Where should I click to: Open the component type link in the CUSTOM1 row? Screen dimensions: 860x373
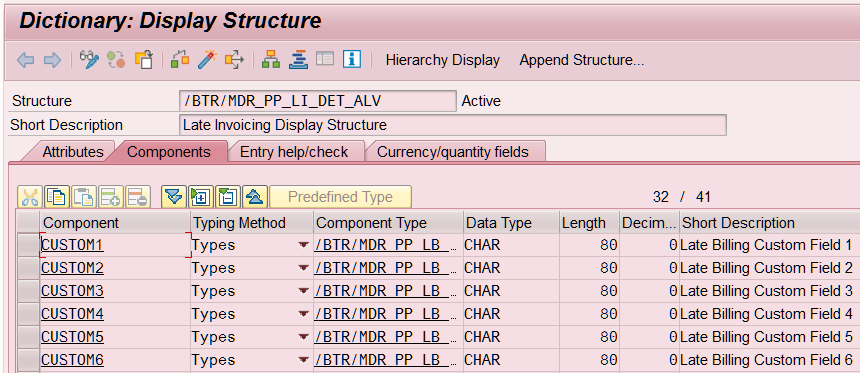coord(386,245)
